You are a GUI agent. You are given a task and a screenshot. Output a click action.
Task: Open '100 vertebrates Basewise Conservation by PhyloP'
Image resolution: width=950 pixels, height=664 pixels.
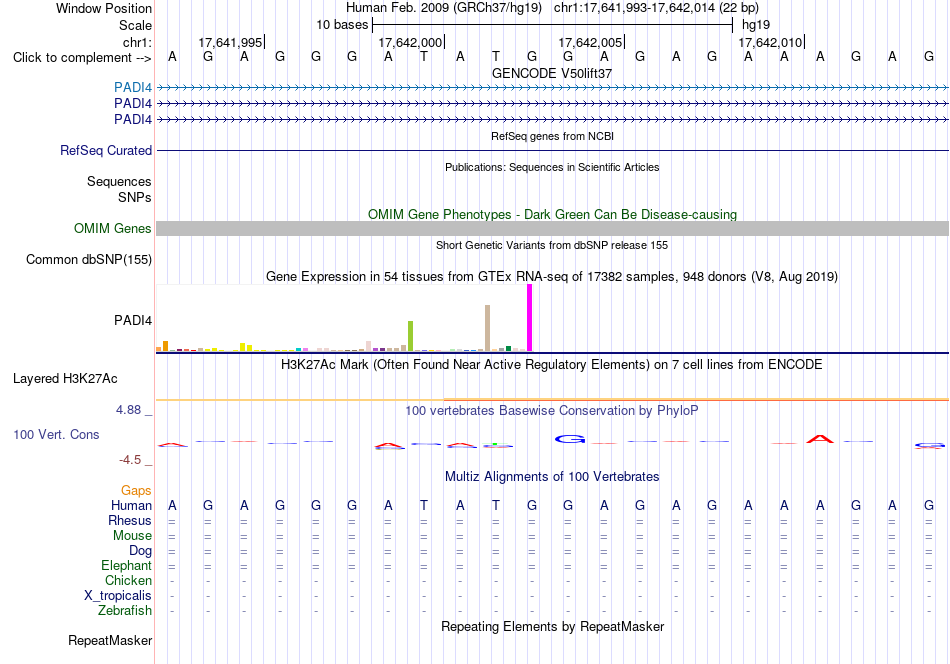coord(552,411)
